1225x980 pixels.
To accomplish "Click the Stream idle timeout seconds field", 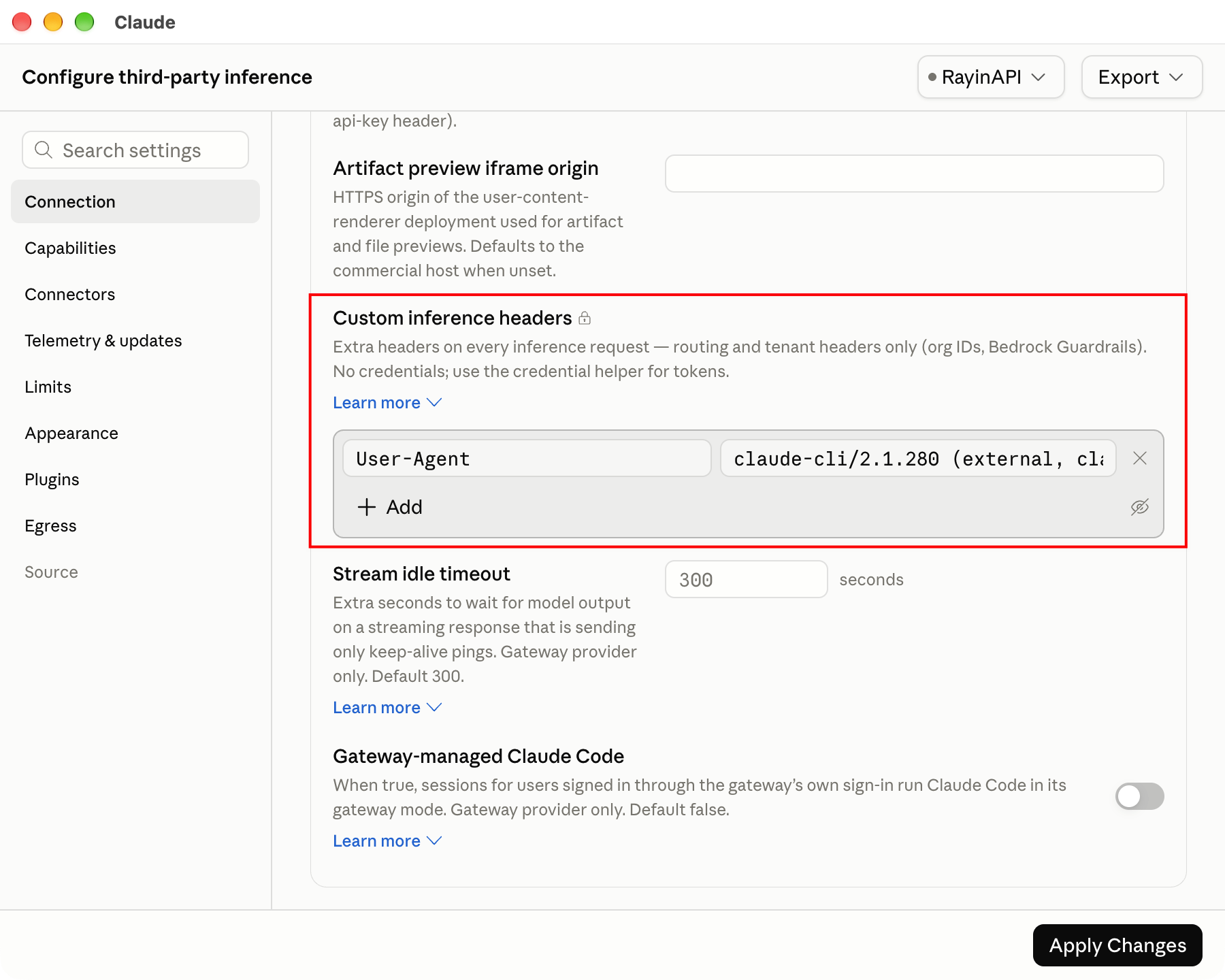I will click(746, 579).
